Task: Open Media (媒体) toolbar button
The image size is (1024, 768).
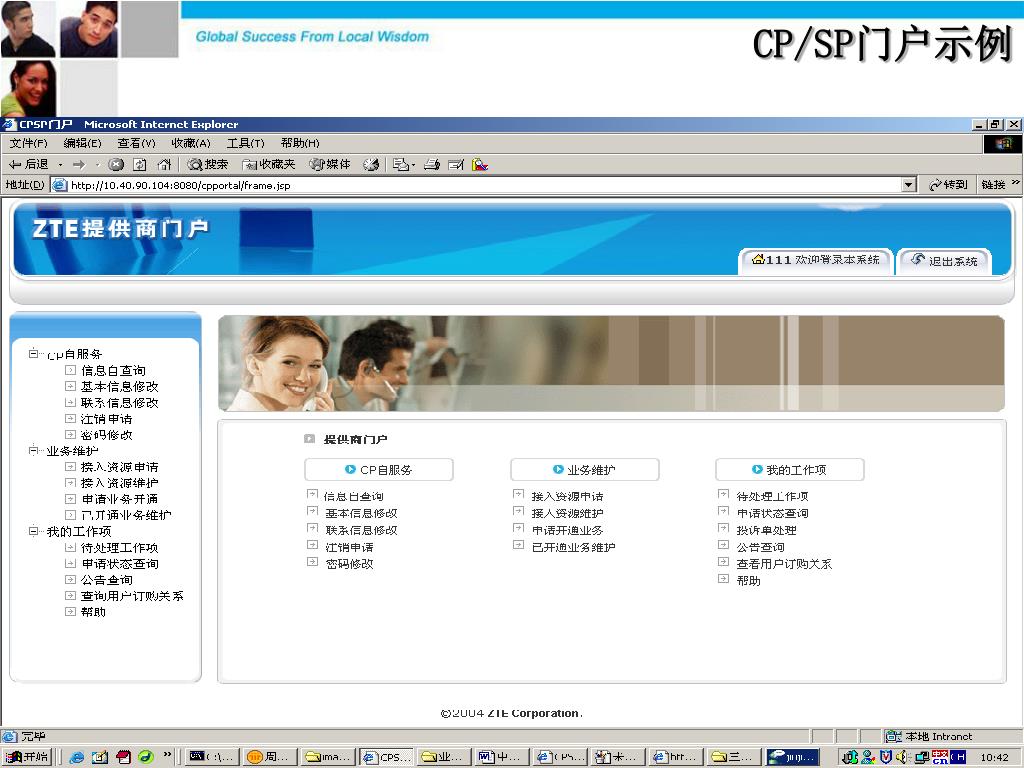Action: (330, 165)
